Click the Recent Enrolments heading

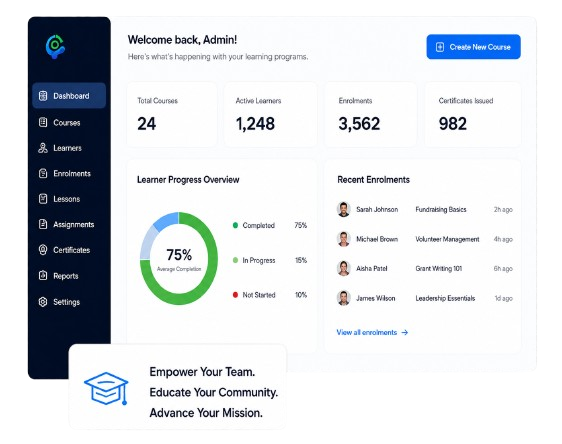(x=373, y=180)
